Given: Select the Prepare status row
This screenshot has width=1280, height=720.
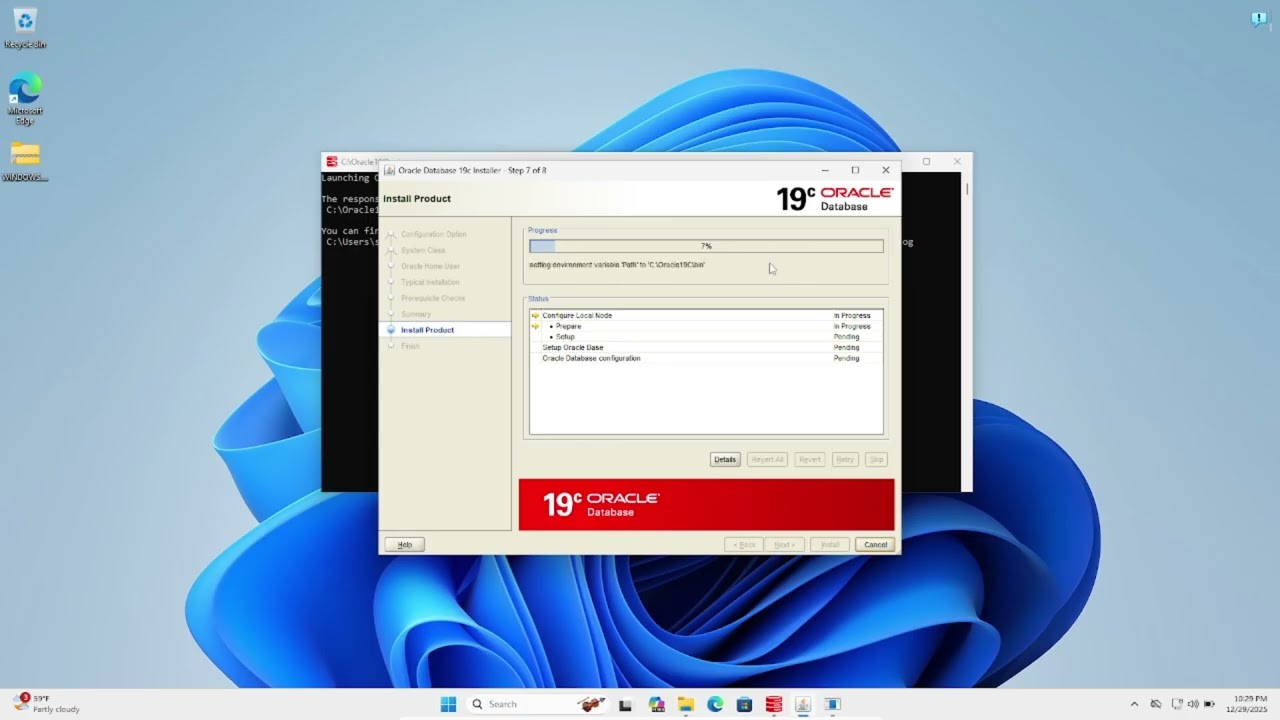Looking at the screenshot, I should pyautogui.click(x=706, y=326).
